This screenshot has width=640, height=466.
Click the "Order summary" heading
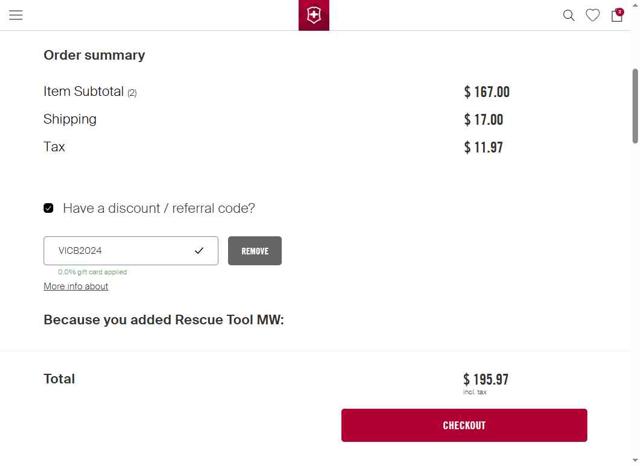click(x=94, y=55)
